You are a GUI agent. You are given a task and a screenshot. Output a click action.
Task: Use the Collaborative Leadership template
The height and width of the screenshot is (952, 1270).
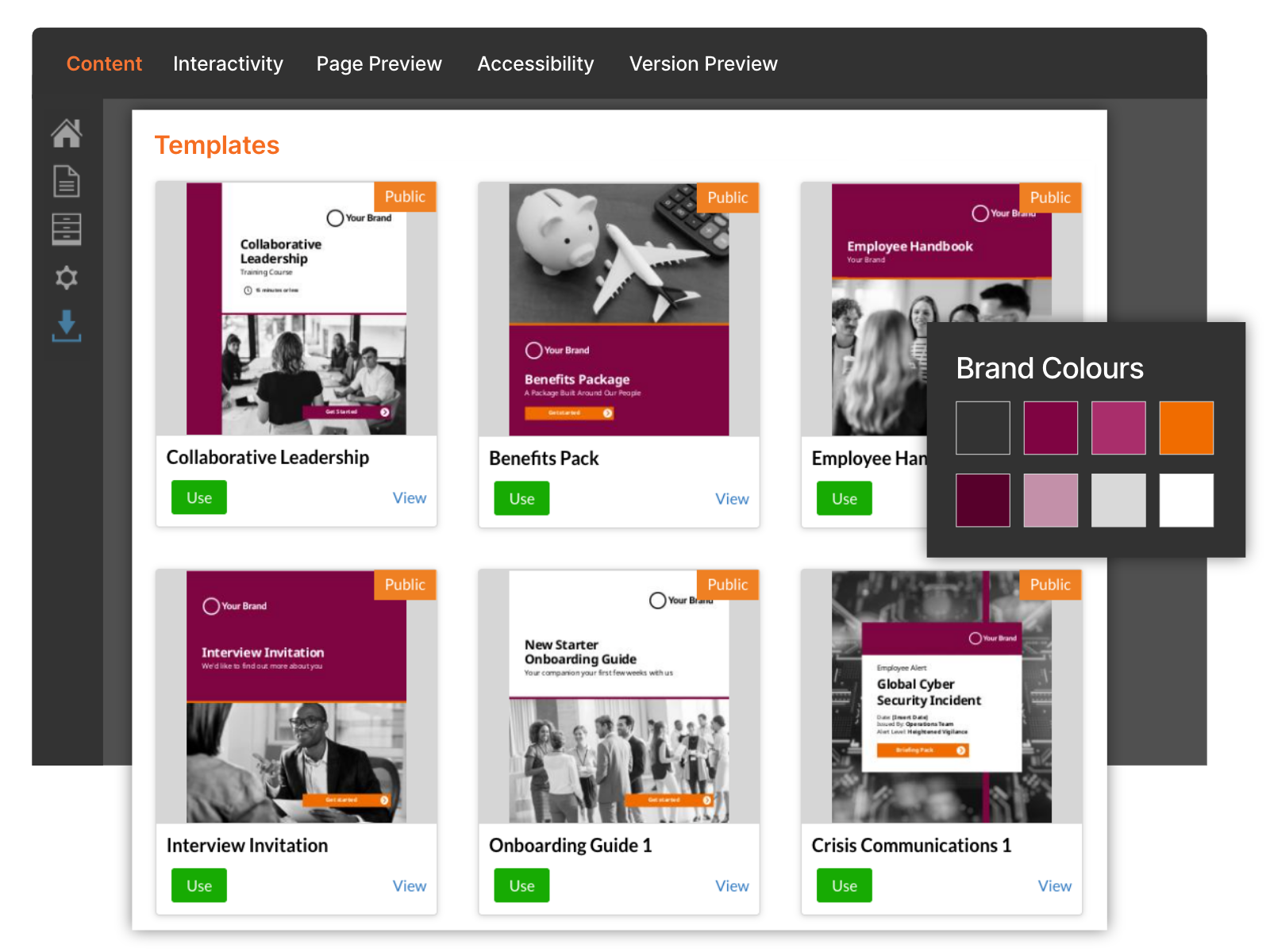coord(199,497)
